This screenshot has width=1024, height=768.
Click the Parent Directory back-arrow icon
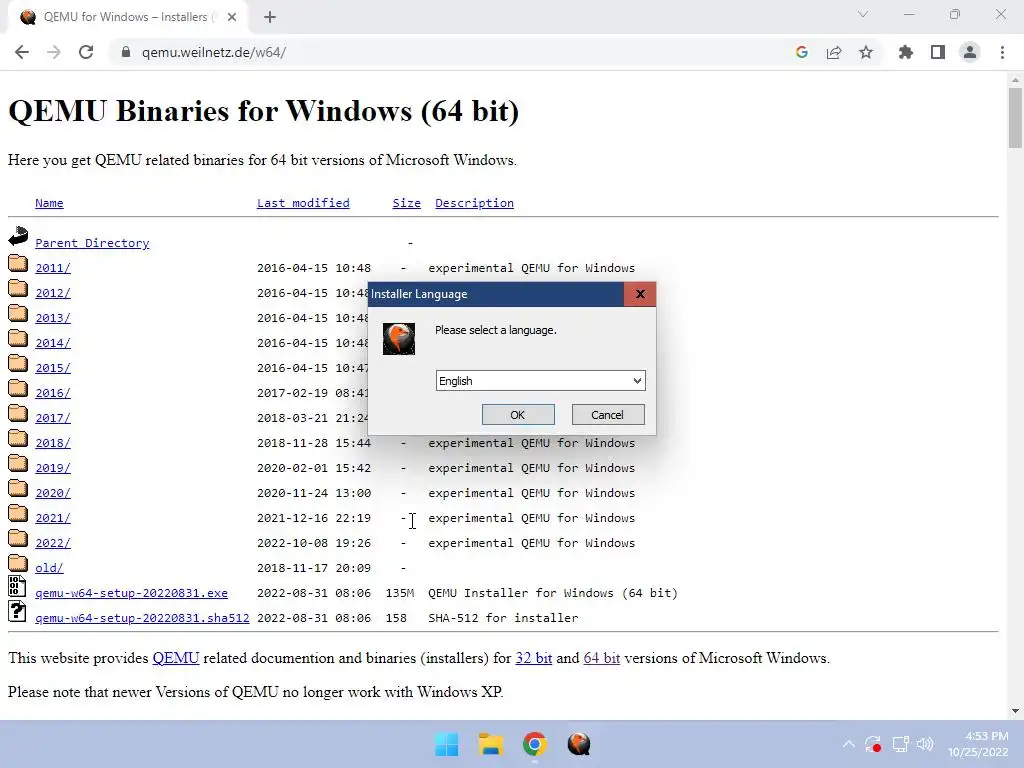pos(18,236)
